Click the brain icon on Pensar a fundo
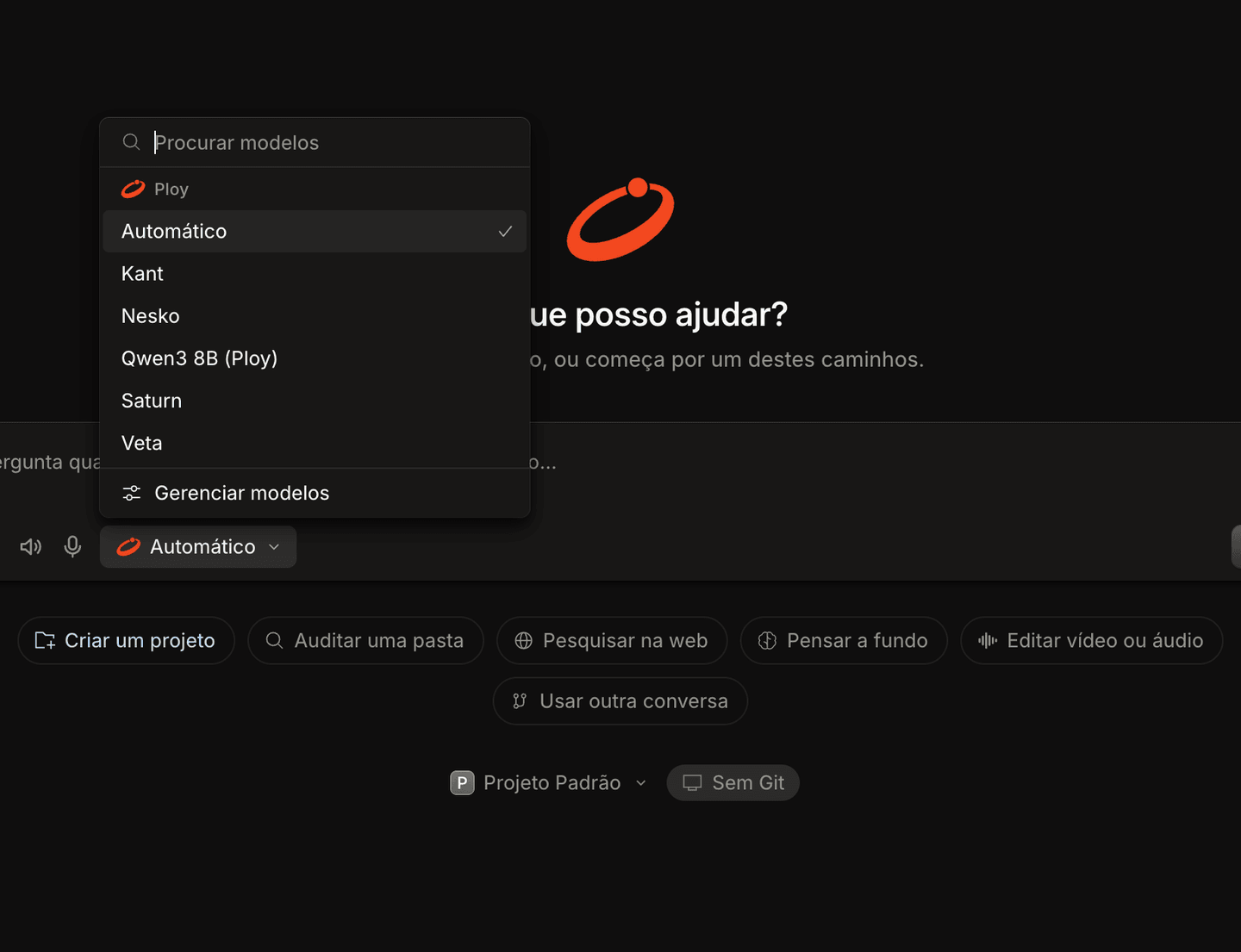This screenshot has width=1241, height=952. pos(767,640)
